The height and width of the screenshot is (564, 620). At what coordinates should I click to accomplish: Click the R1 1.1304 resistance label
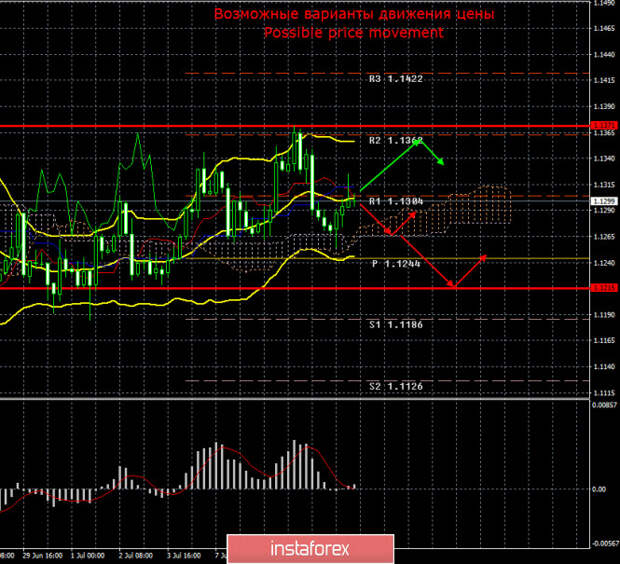click(396, 202)
